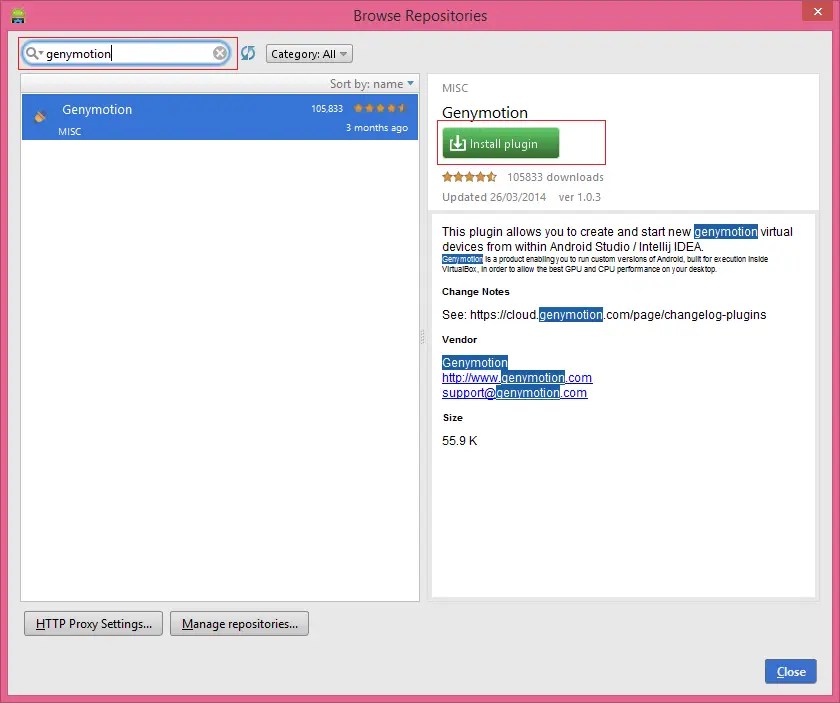Click the splitter handle between panels
The height and width of the screenshot is (703, 840).
pyautogui.click(x=423, y=337)
